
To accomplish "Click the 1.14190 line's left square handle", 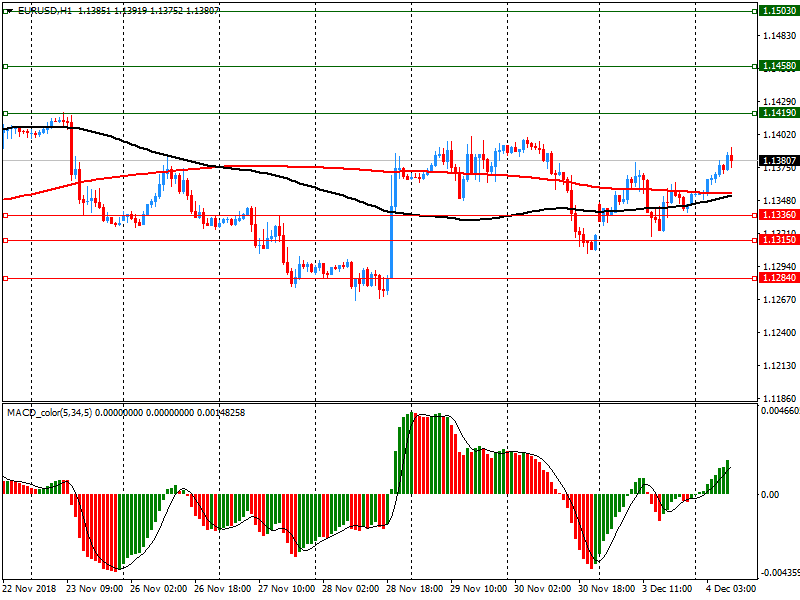I will coord(5,114).
